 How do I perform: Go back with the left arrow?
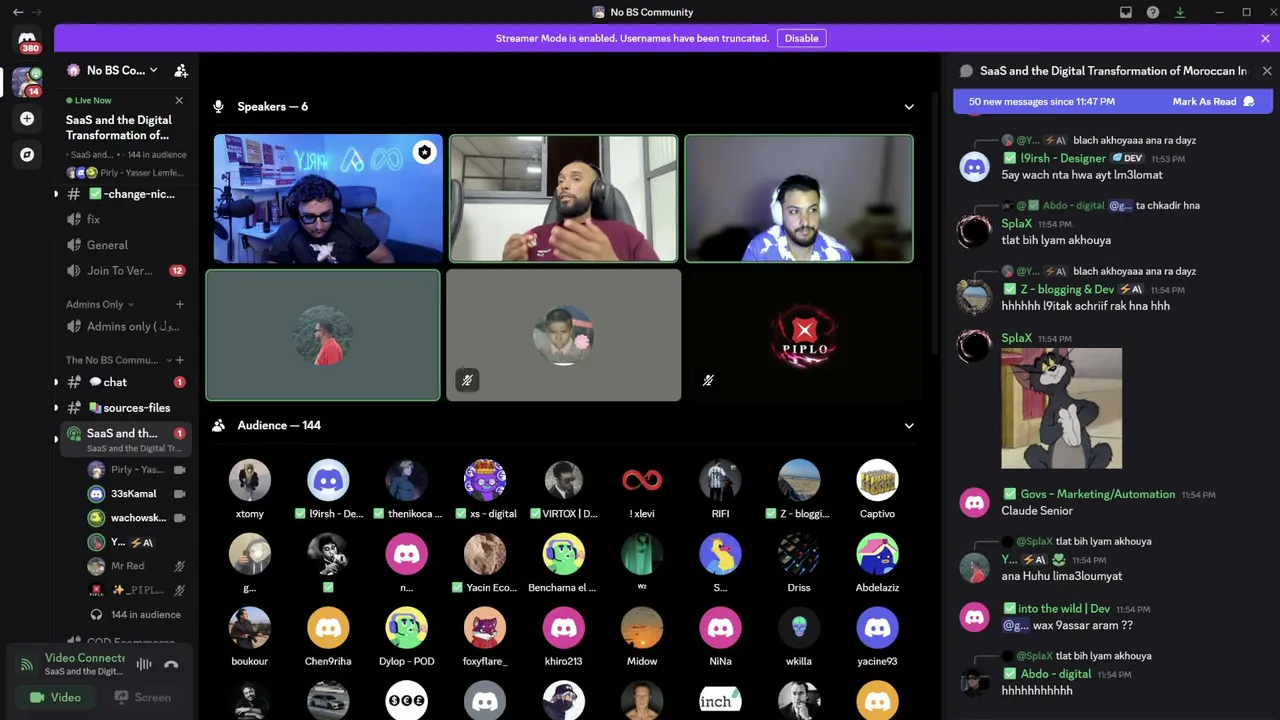(x=18, y=12)
